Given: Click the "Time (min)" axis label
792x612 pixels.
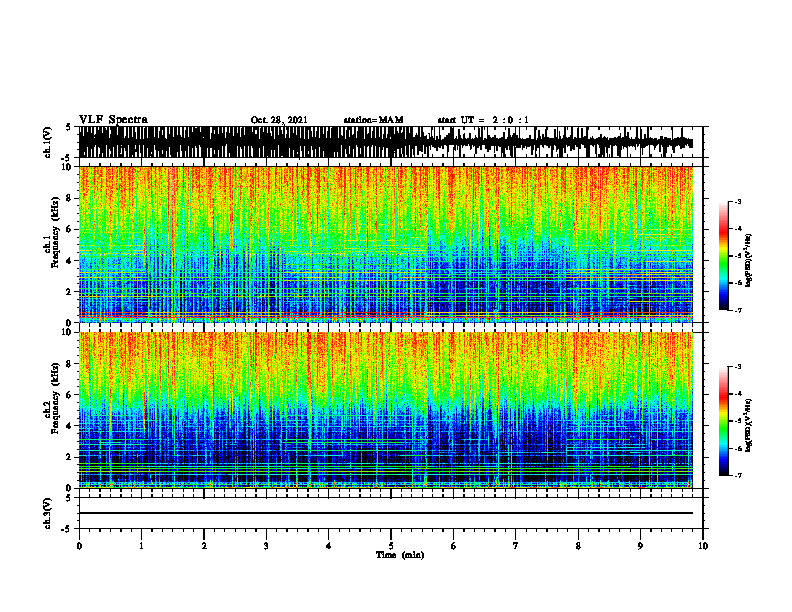Looking at the screenshot, I should pos(400,555).
